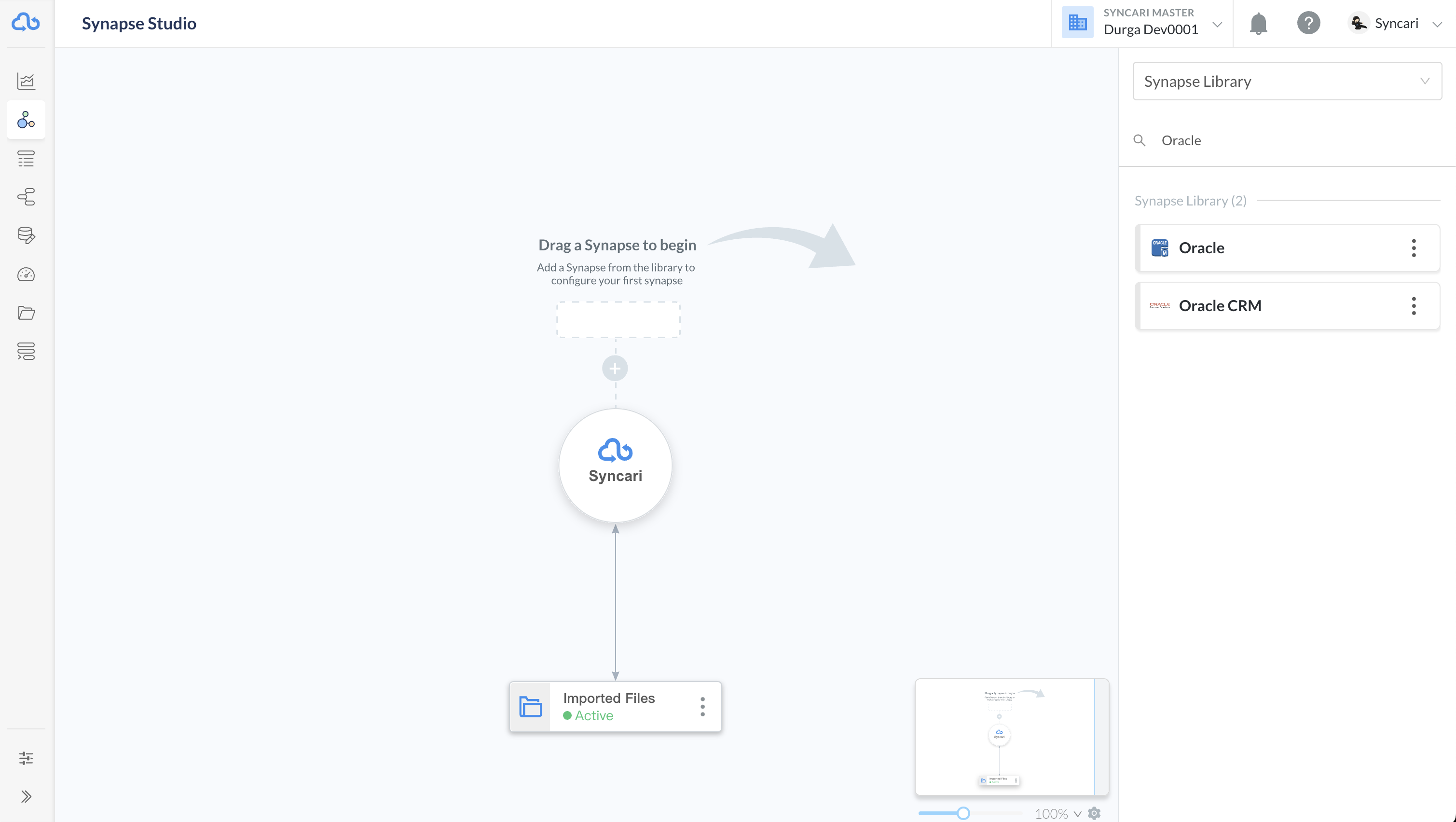Click the notifications bell icon
The height and width of the screenshot is (822, 1456).
pos(1258,23)
